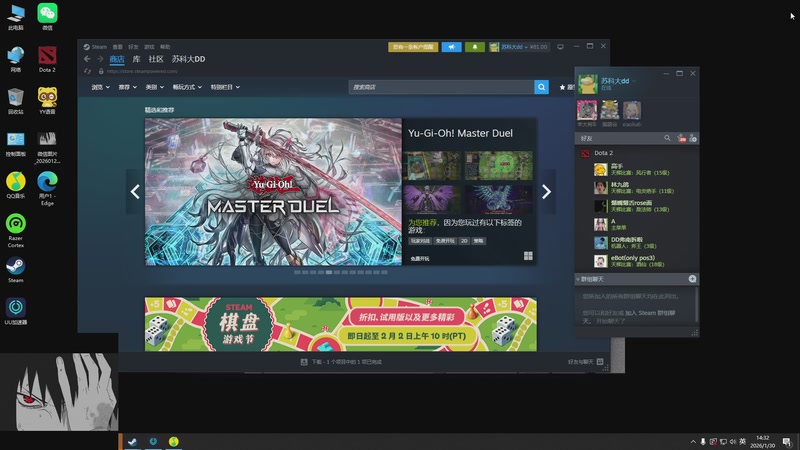Open the Steam menu in title bar
This screenshot has width=800, height=450.
(x=99, y=47)
